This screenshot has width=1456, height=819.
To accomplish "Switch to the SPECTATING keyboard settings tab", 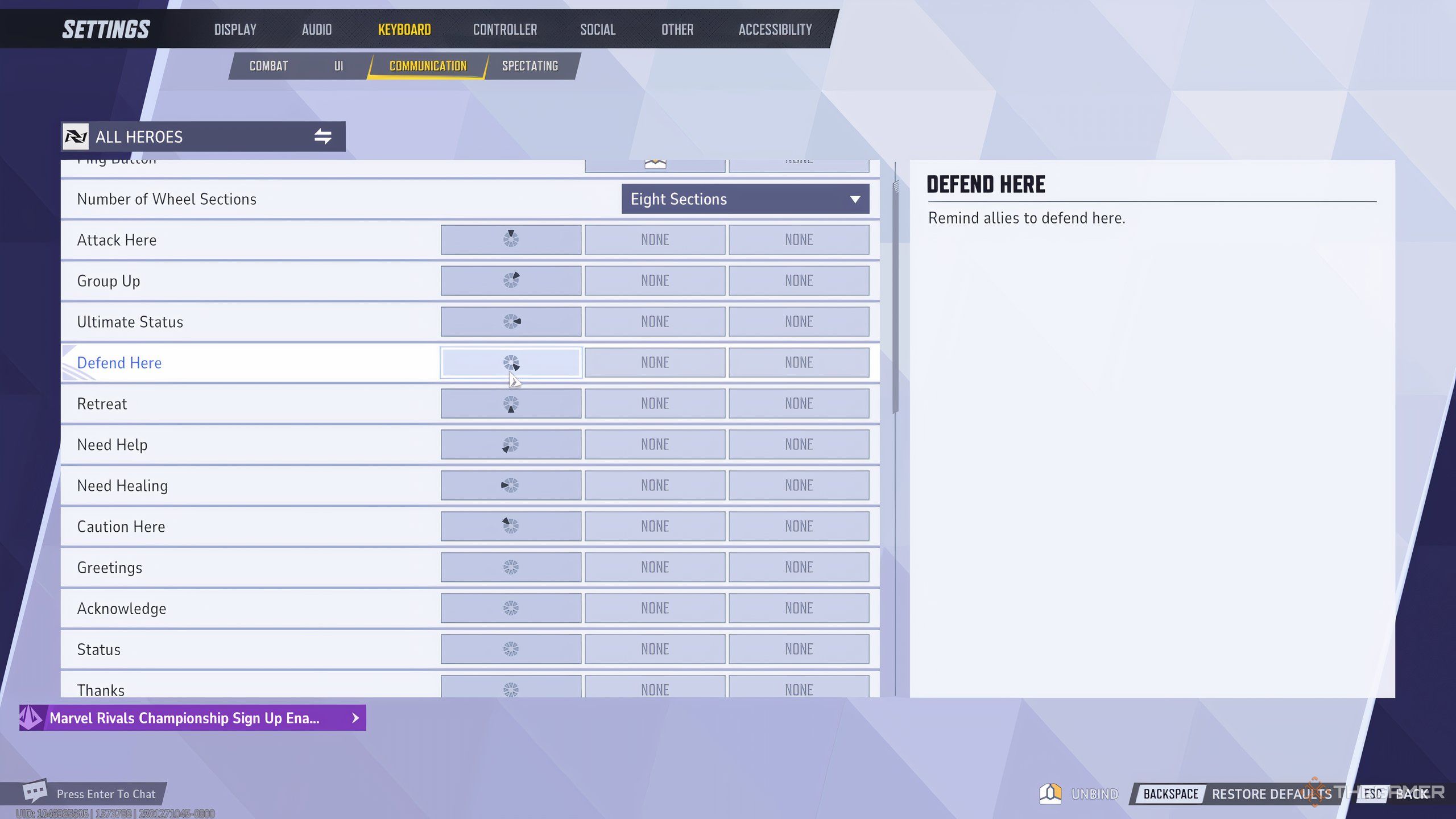I will (529, 66).
